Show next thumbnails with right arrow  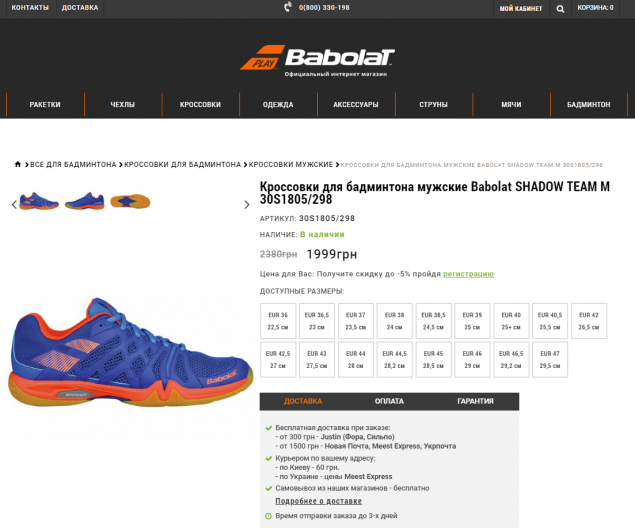pos(247,204)
